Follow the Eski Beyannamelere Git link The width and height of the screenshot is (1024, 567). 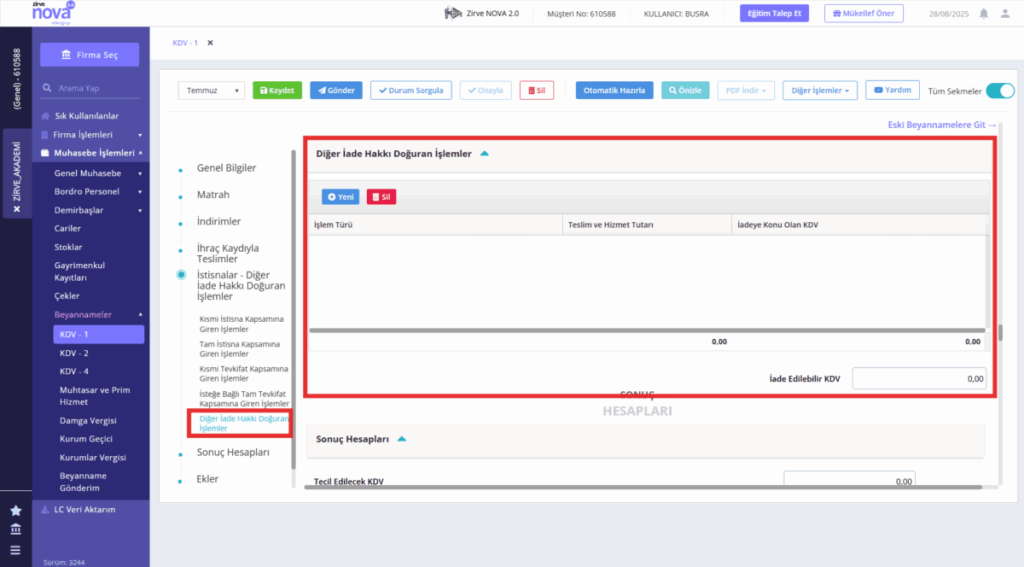pos(942,125)
